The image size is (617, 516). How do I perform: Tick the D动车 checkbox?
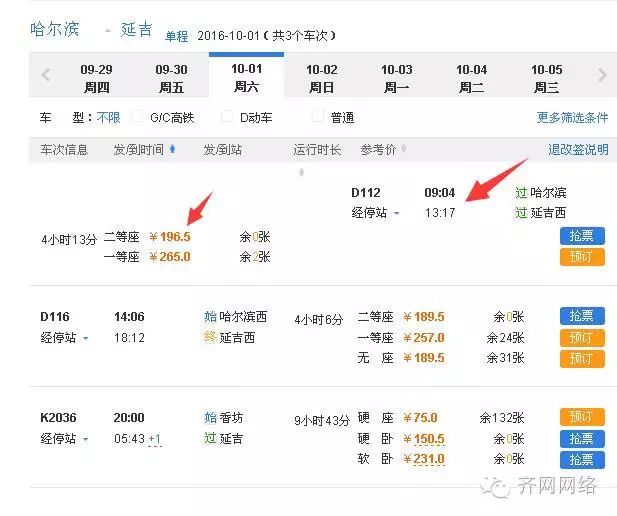pos(227,117)
